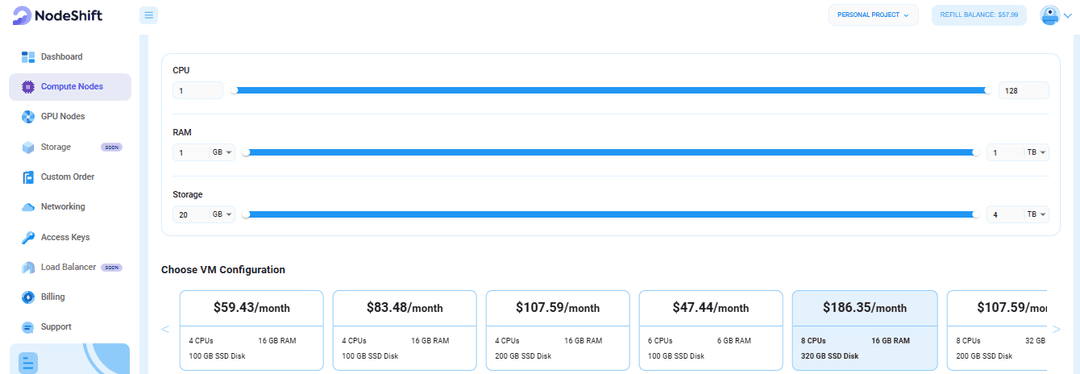This screenshot has height=374, width=1080.
Task: Toggle the sidebar with the hamburger button
Action: click(149, 14)
